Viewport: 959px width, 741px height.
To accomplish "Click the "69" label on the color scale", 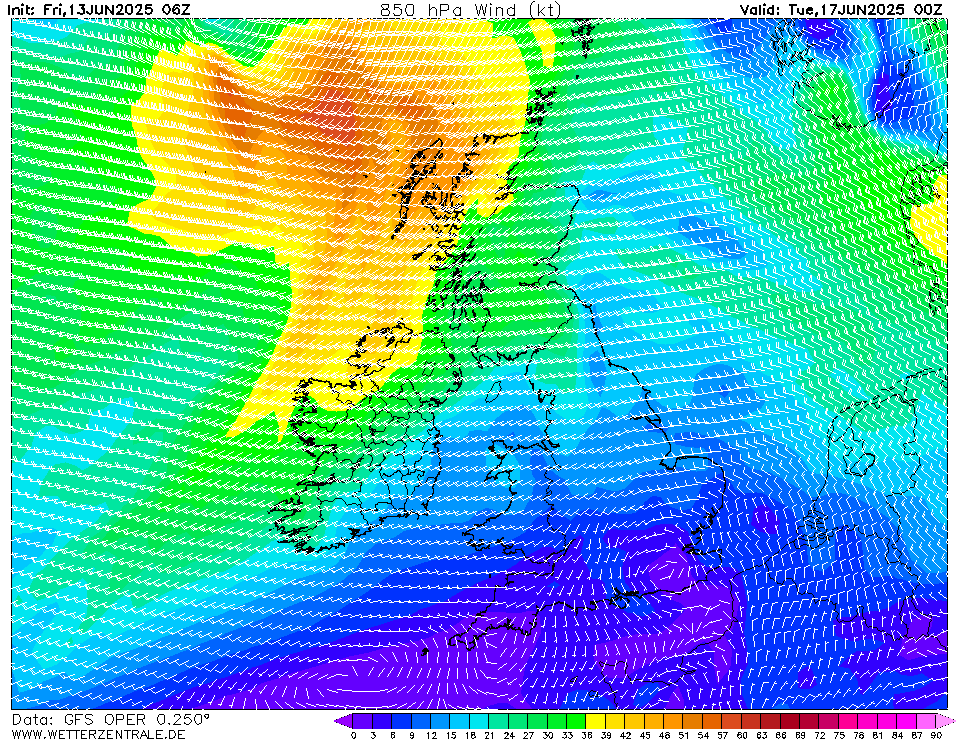I will tap(800, 735).
